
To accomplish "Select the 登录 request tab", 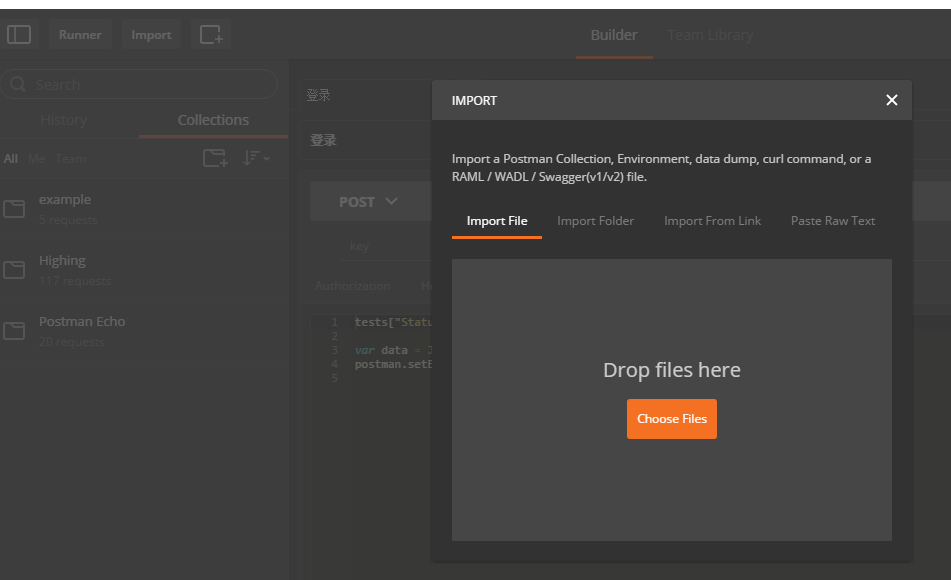I will (318, 95).
